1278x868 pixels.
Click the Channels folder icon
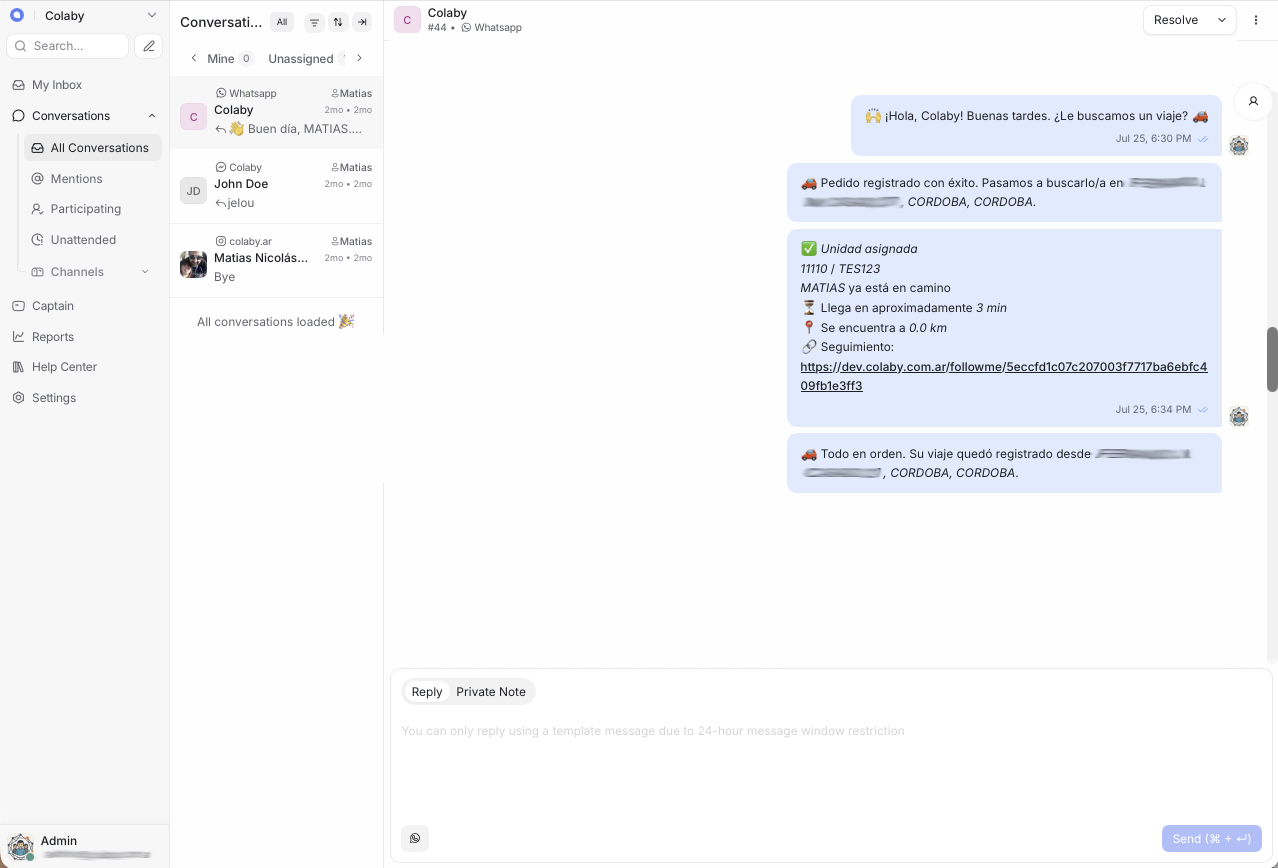coord(38,272)
